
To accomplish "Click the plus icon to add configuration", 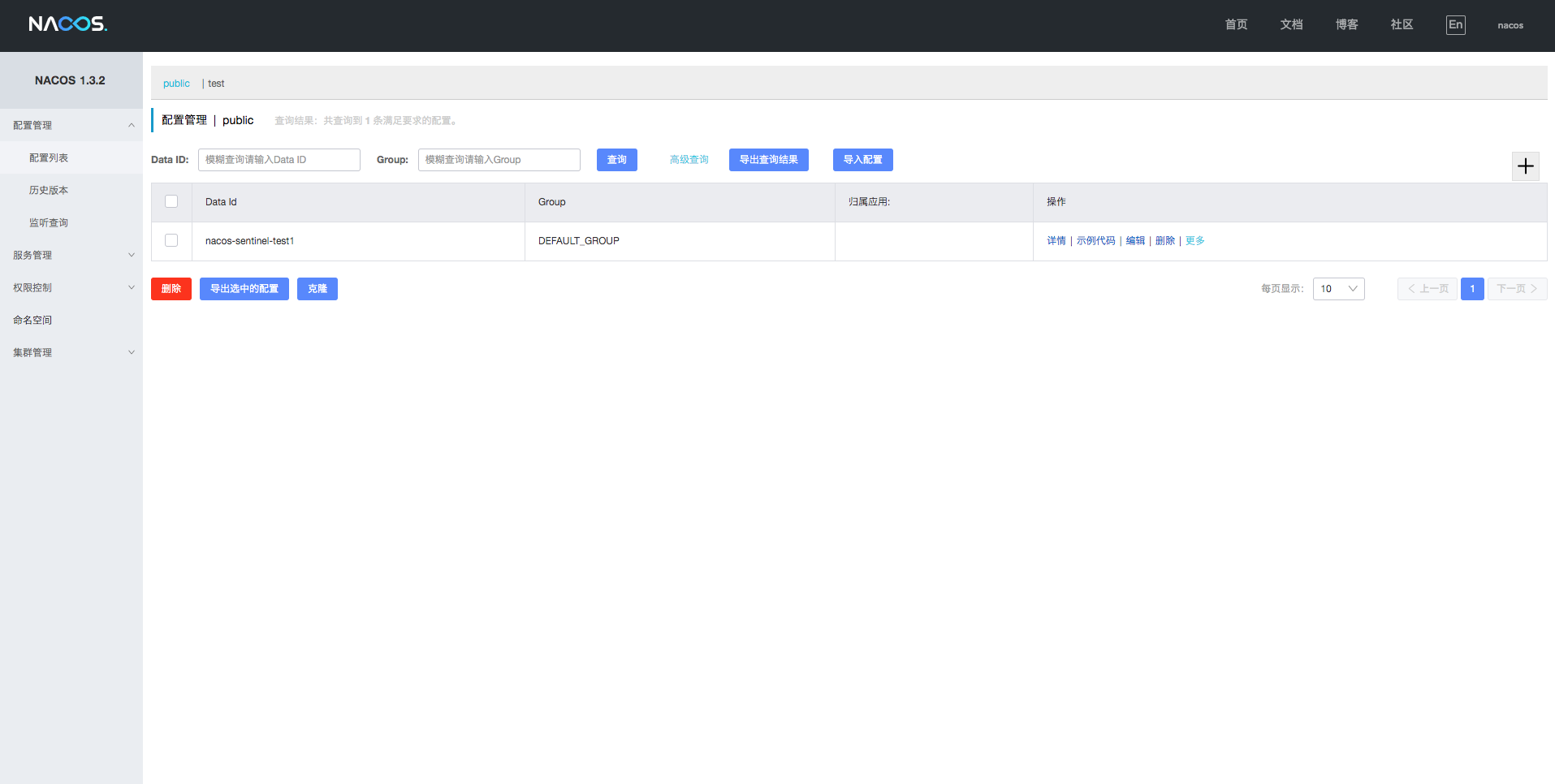I will click(x=1525, y=166).
